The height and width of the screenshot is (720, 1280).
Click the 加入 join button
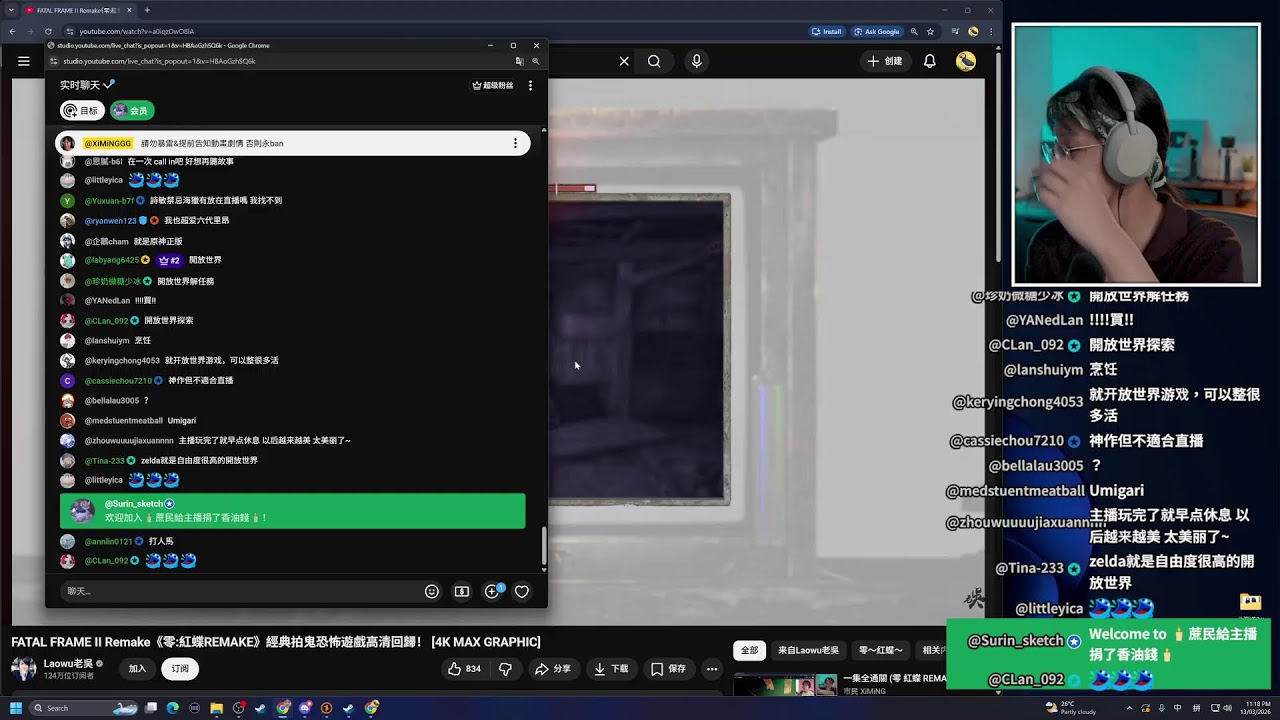click(x=137, y=669)
